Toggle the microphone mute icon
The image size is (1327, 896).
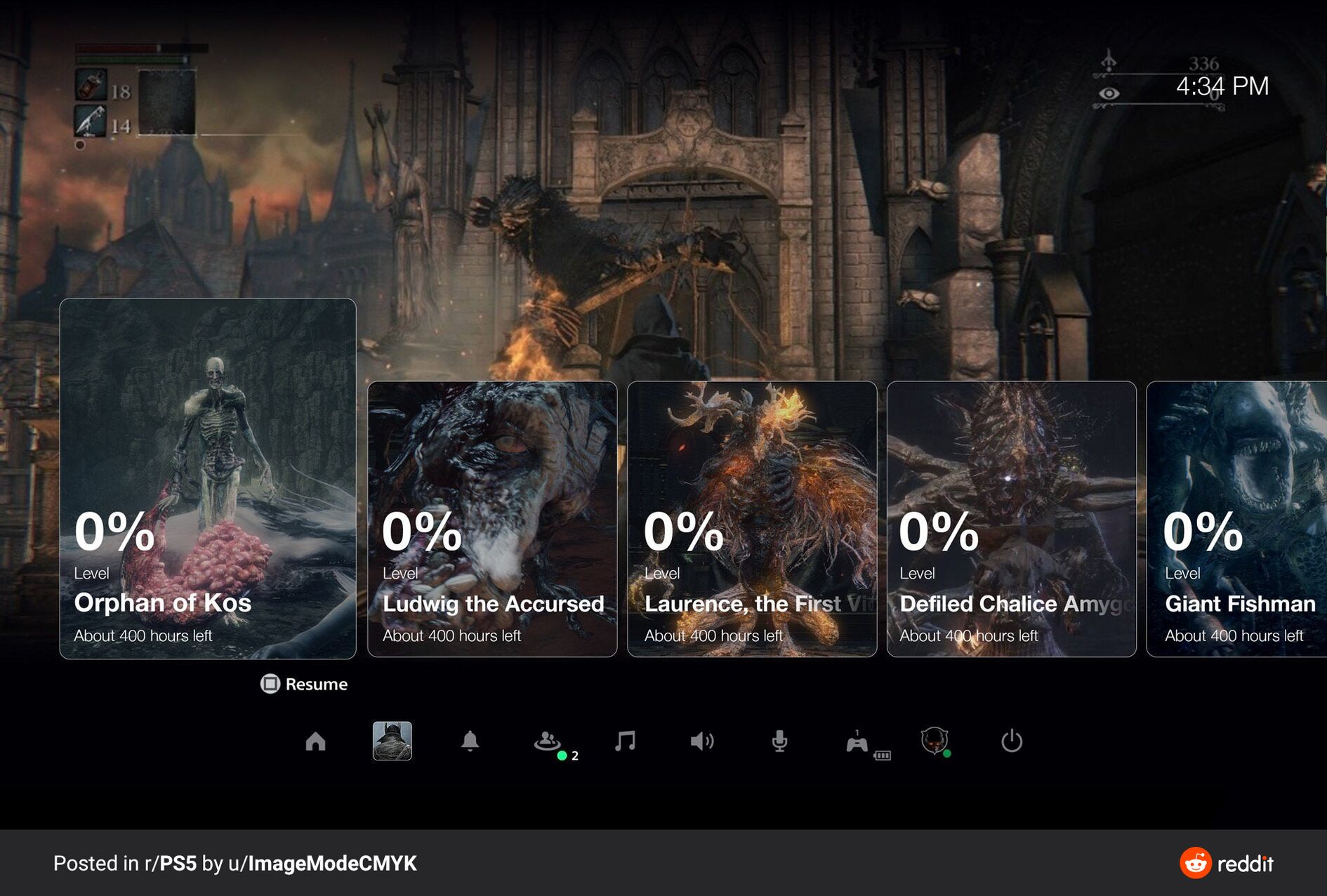(x=779, y=741)
